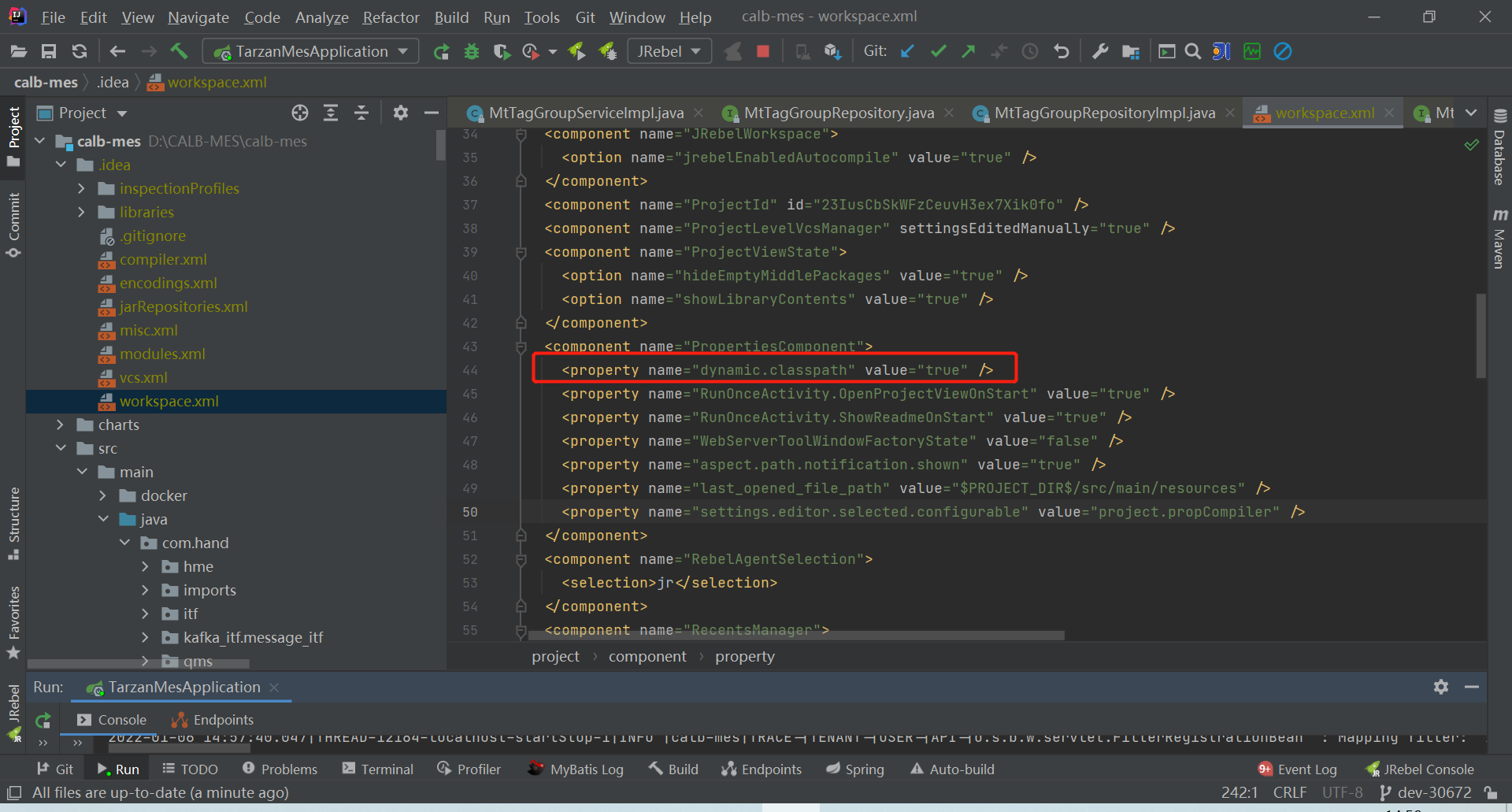Open Project panel gear options

[x=401, y=113]
